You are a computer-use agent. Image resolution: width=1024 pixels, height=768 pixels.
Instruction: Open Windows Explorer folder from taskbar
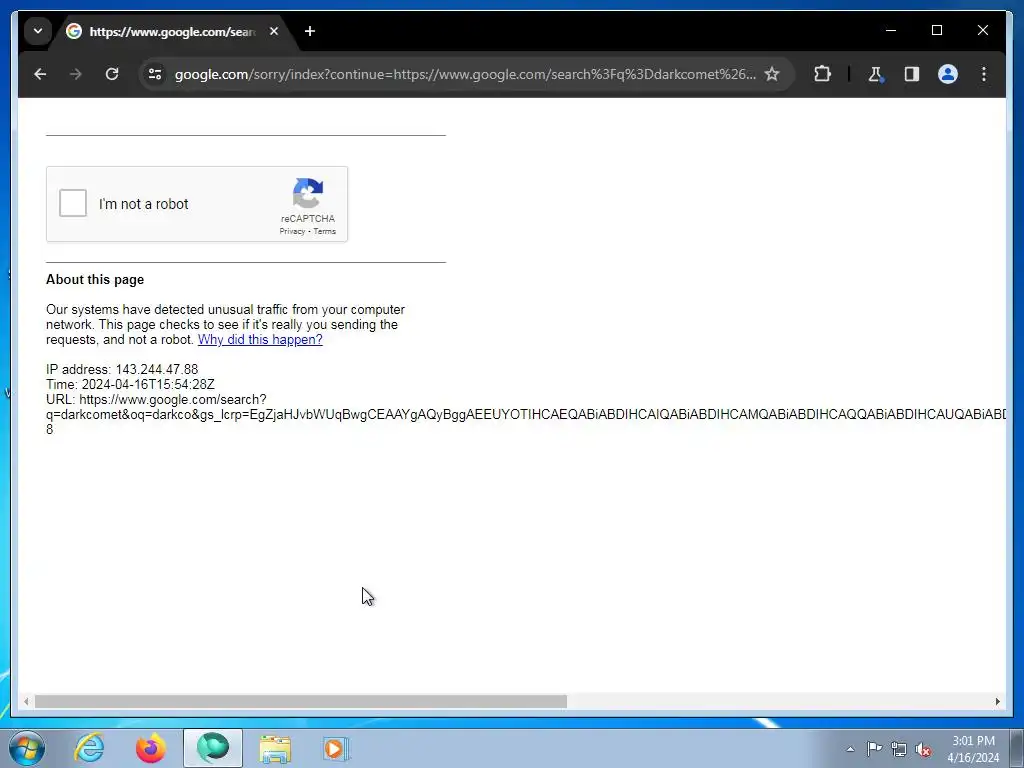(275, 748)
